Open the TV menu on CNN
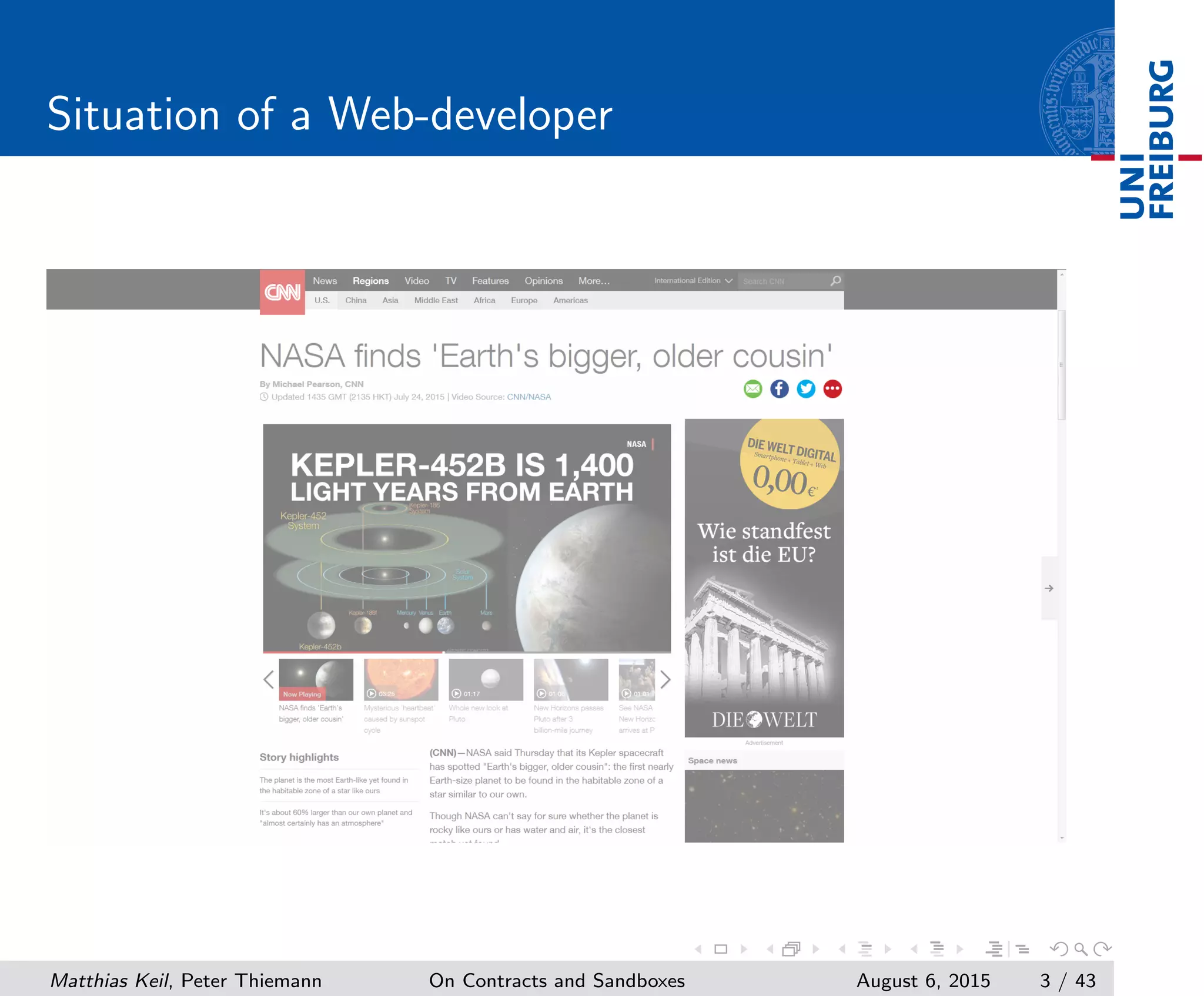The width and height of the screenshot is (1204, 996). (x=451, y=281)
